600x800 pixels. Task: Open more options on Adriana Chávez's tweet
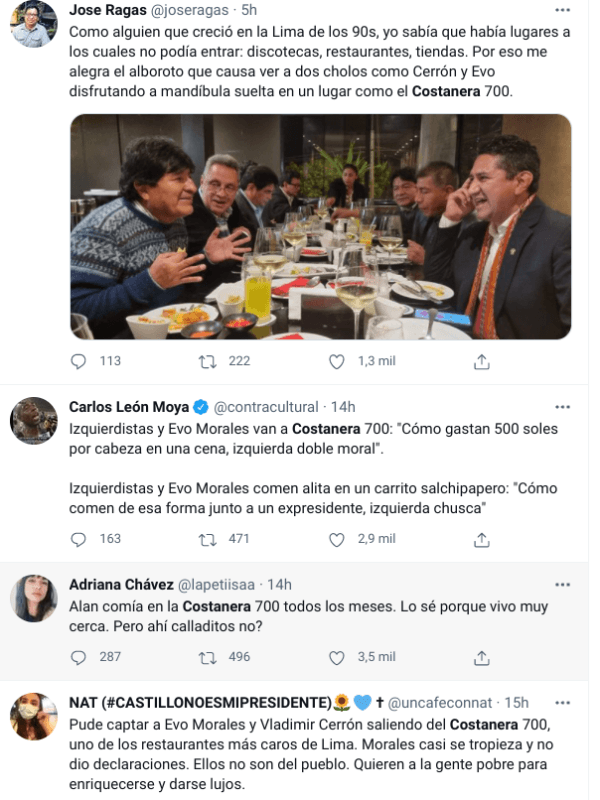(x=562, y=584)
